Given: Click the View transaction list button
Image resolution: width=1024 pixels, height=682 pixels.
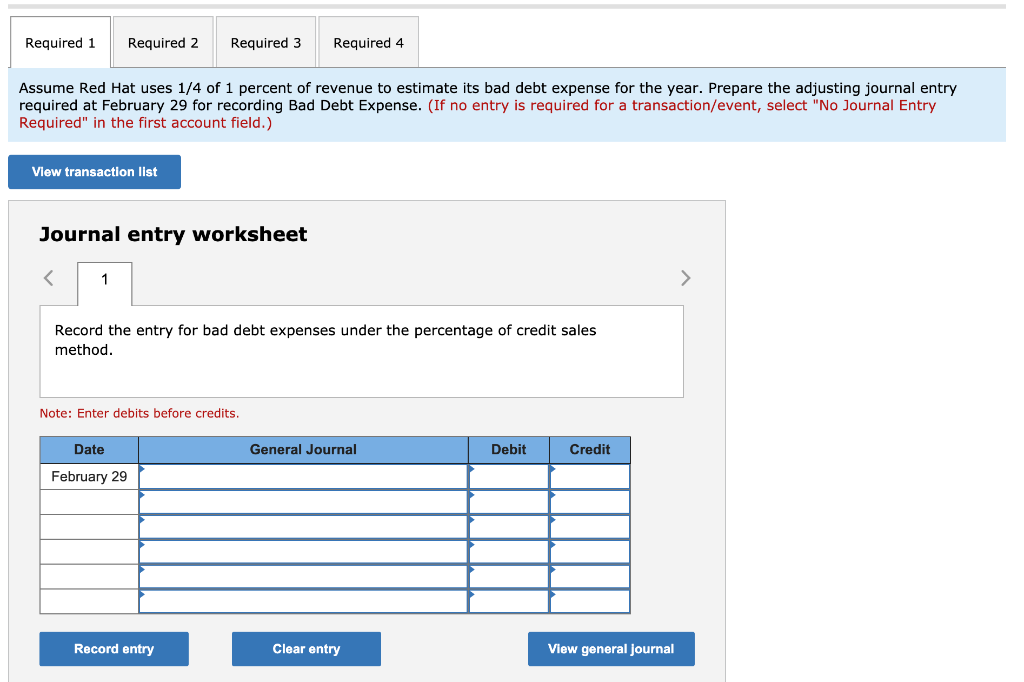Looking at the screenshot, I should 95,172.
